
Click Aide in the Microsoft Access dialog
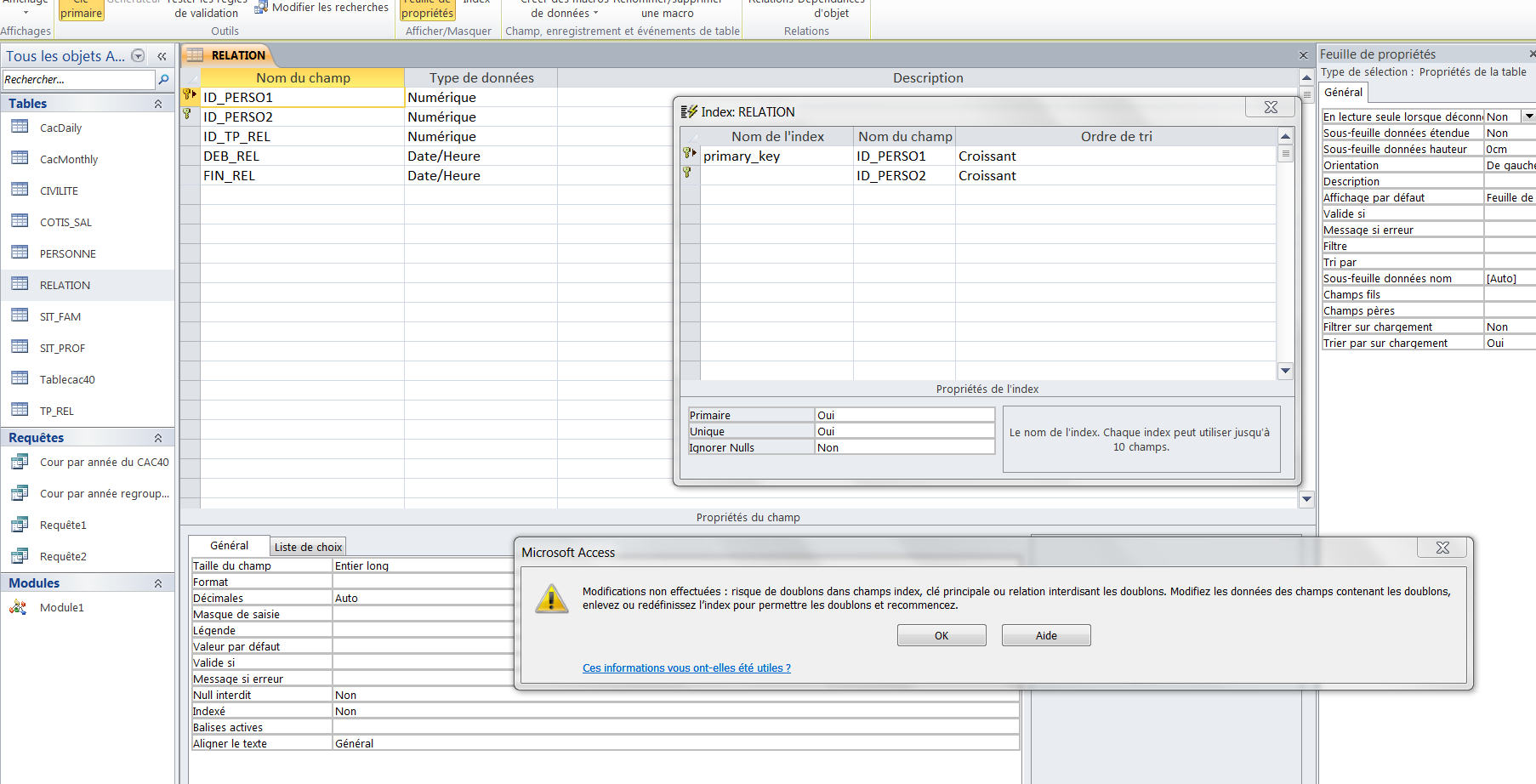[x=1046, y=635]
